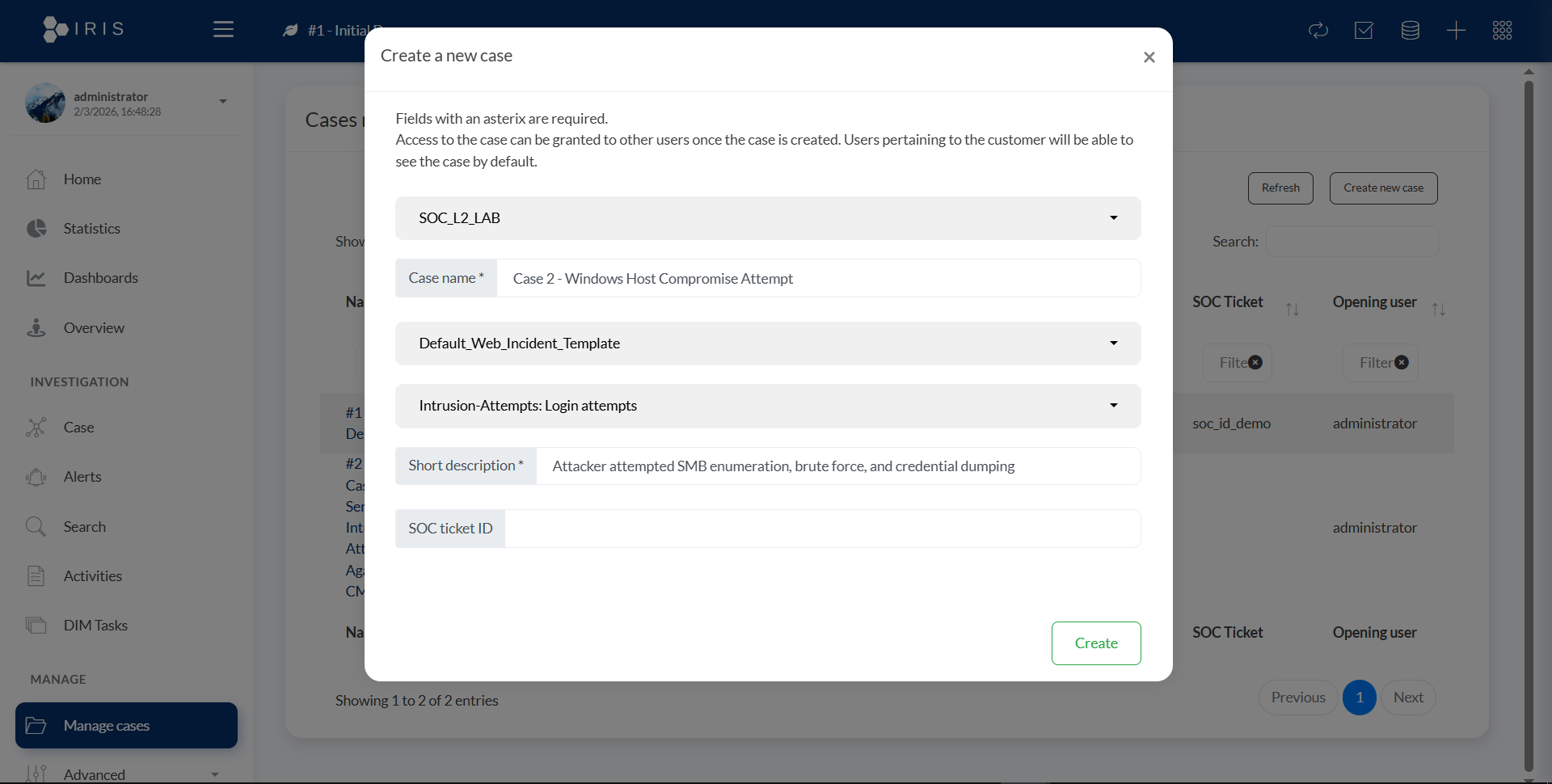Clear the SOC Ticket column filter
Screen dimensions: 1552x784
pyautogui.click(x=1255, y=363)
